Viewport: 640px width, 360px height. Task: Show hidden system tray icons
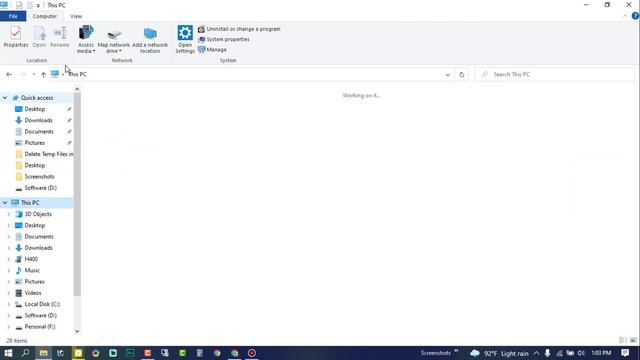tap(536, 353)
